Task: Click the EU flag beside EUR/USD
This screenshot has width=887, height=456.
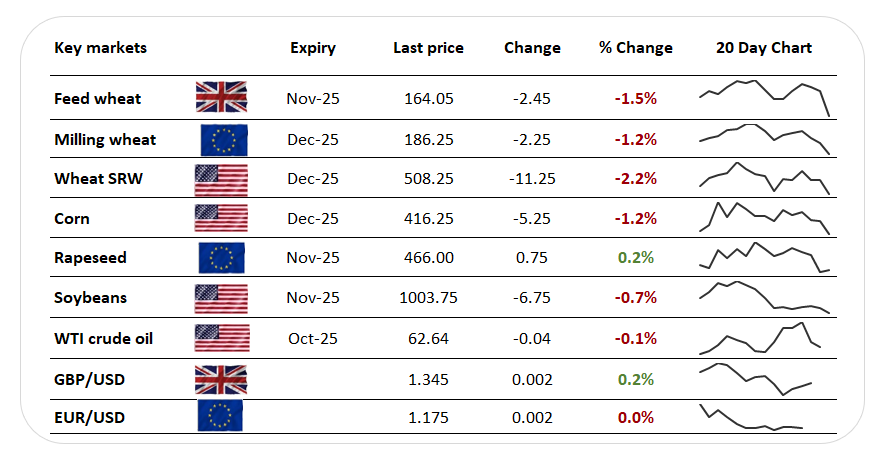Action: (x=220, y=416)
